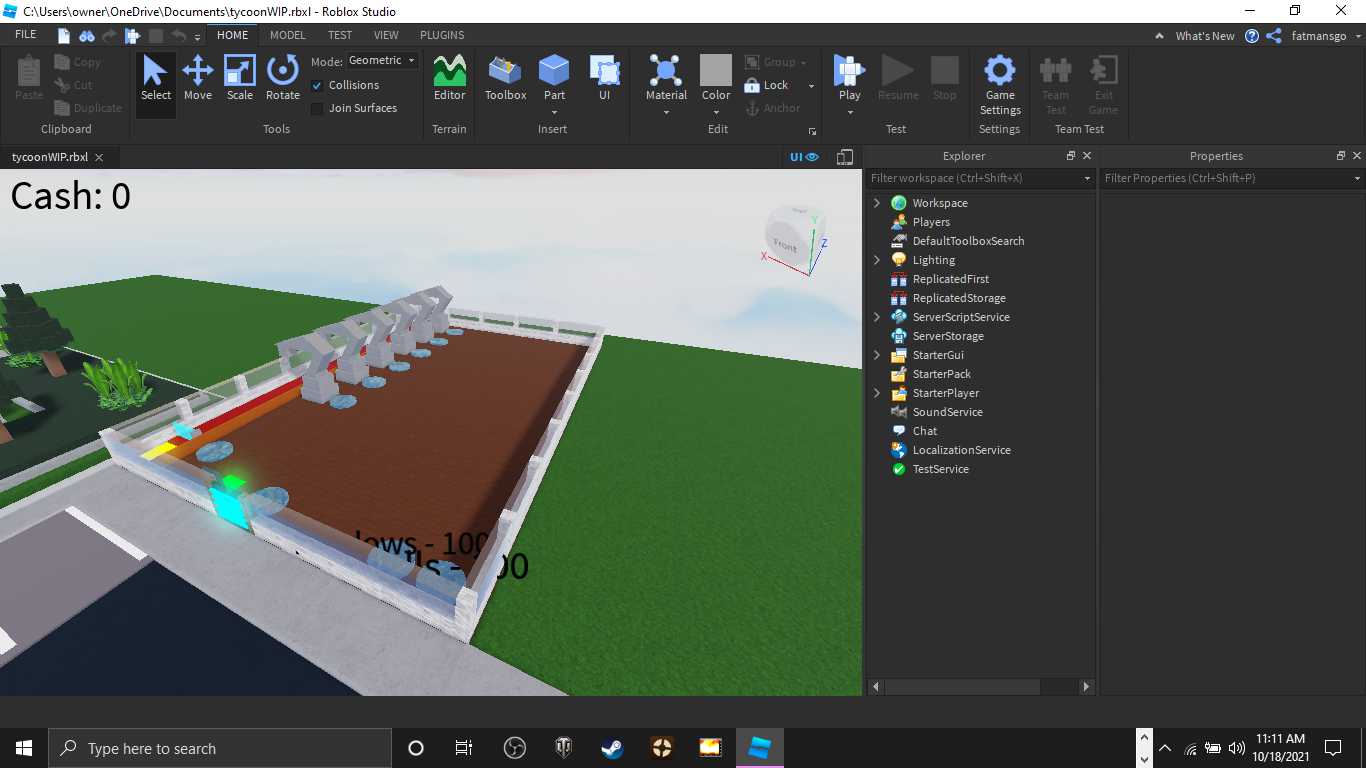Enable the Join Surfaces checkbox
Screen dimensions: 1366x768
point(317,109)
